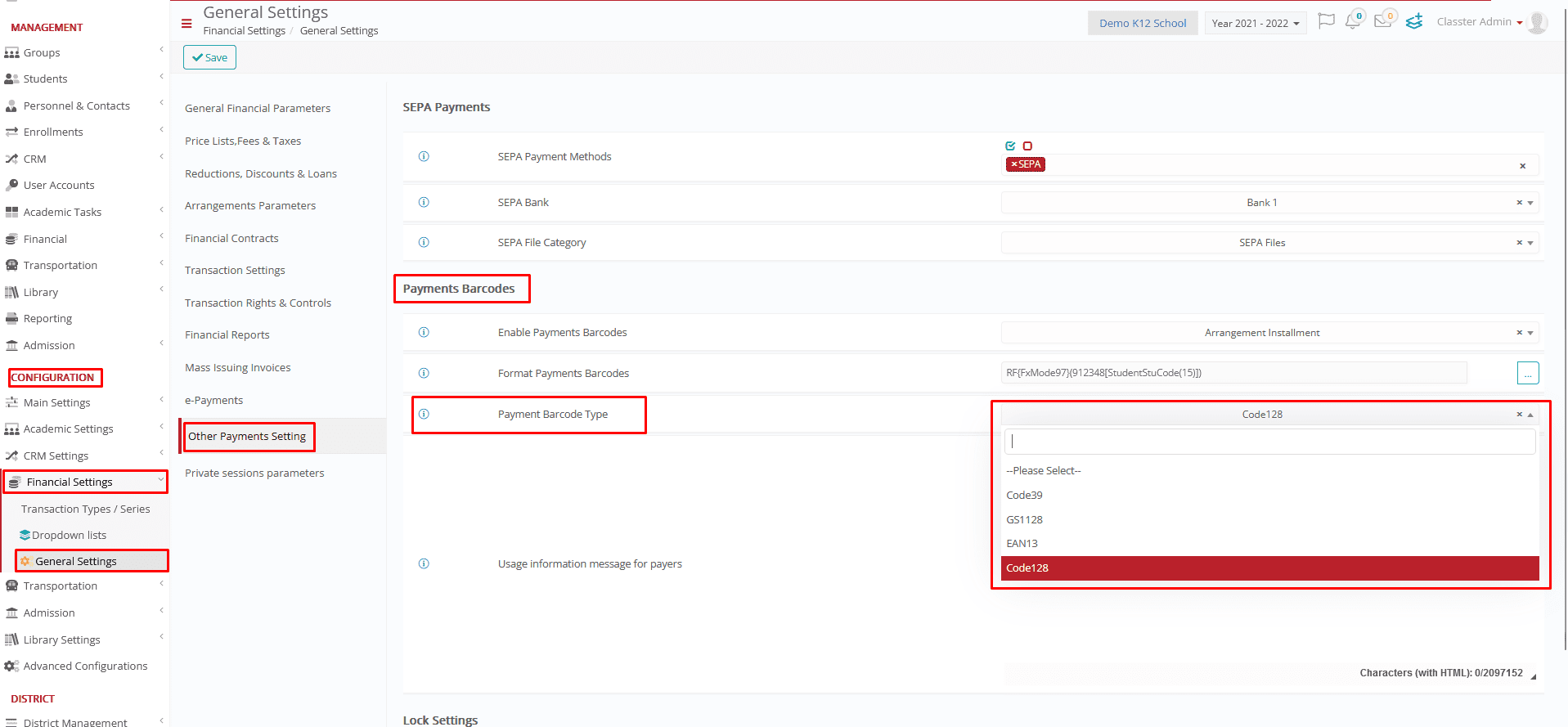Select all SEPA payment methods checkbox icon
Image resolution: width=1568 pixels, height=727 pixels.
coord(1010,146)
